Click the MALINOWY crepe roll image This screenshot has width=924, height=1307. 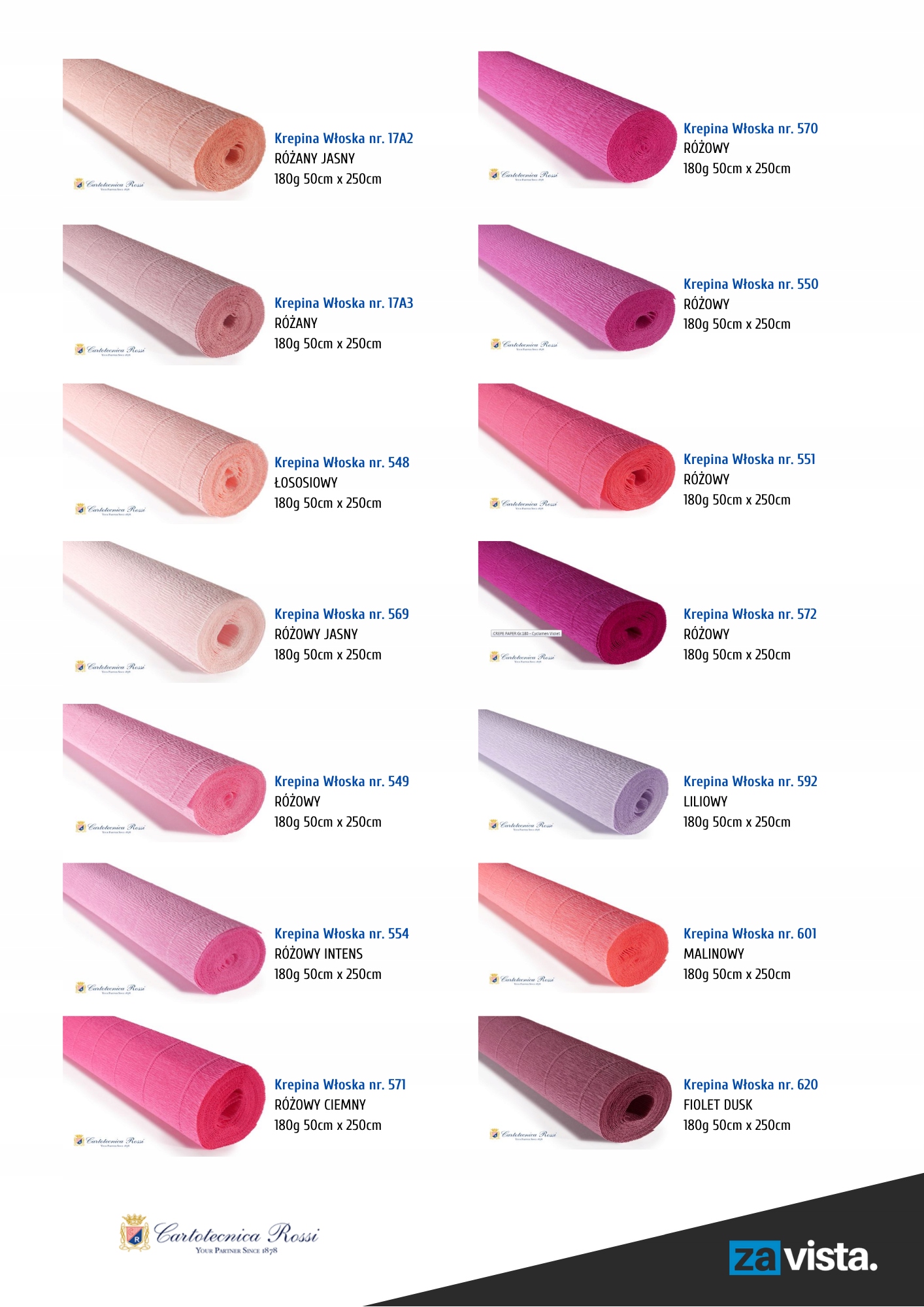pos(574,928)
